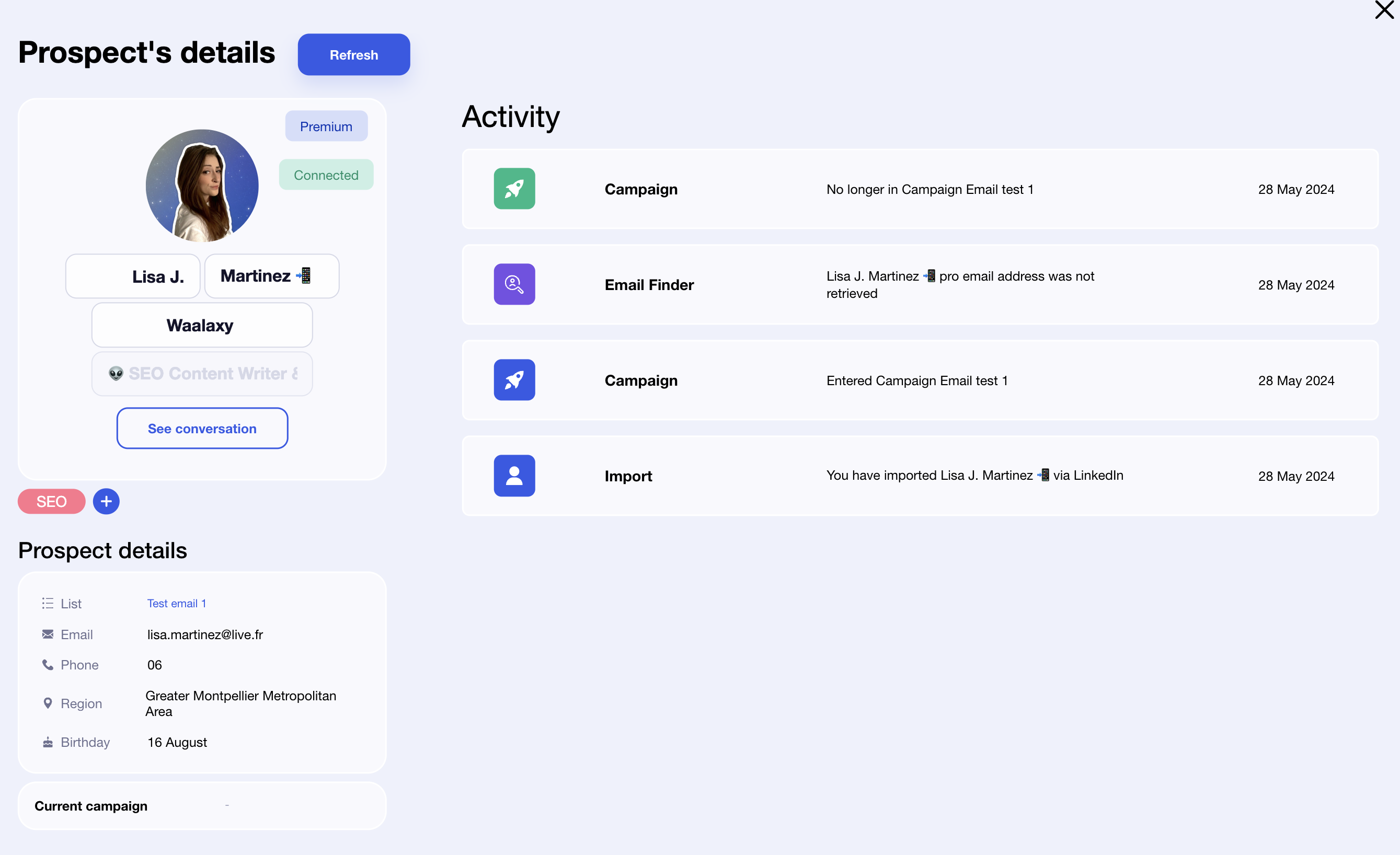Expand the Prospect details list section

point(176,602)
